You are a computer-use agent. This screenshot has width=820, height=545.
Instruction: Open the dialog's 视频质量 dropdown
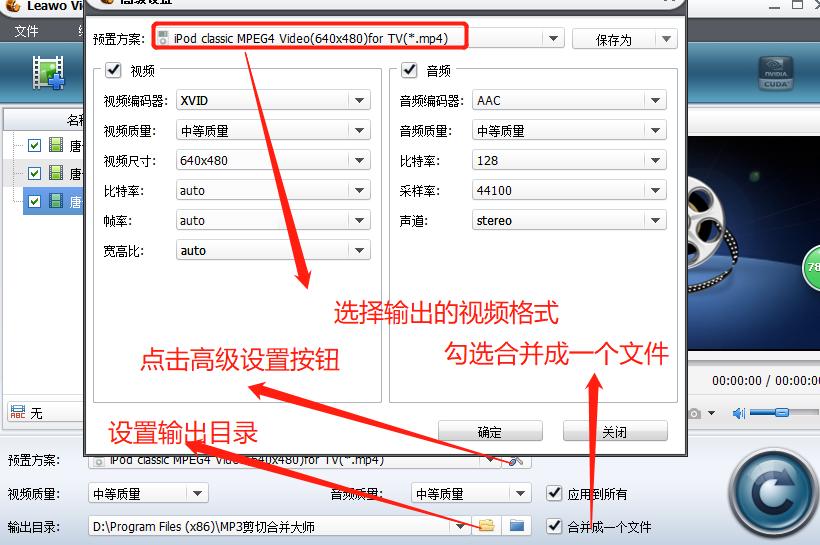pos(359,130)
